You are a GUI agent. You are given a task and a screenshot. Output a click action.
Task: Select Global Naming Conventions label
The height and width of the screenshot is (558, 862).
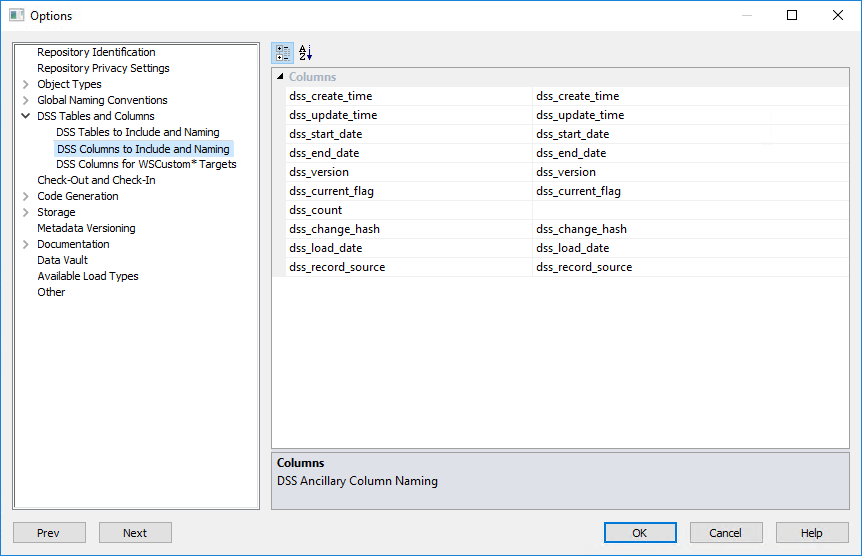pyautogui.click(x=102, y=100)
